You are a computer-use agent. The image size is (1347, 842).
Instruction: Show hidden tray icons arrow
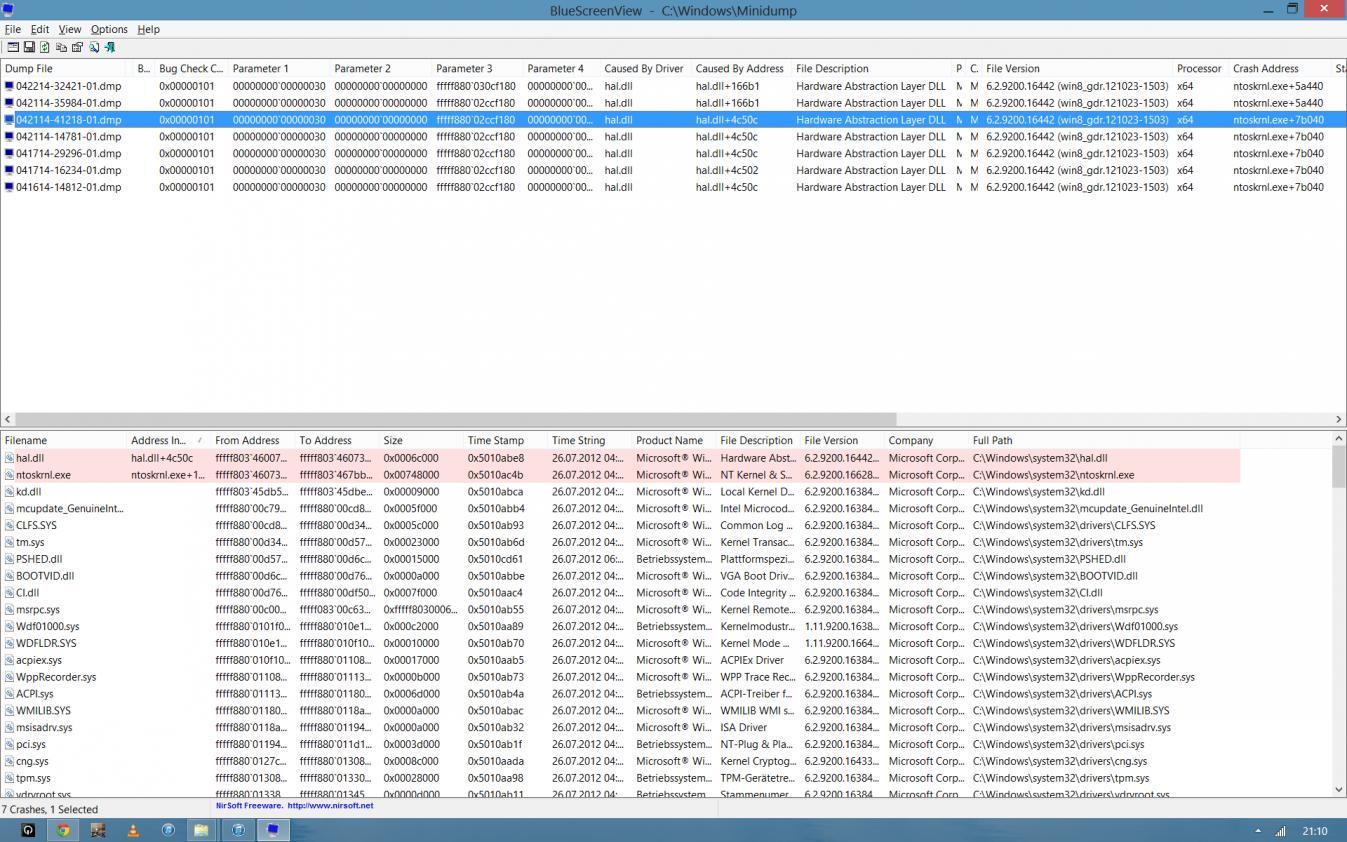coord(1258,831)
